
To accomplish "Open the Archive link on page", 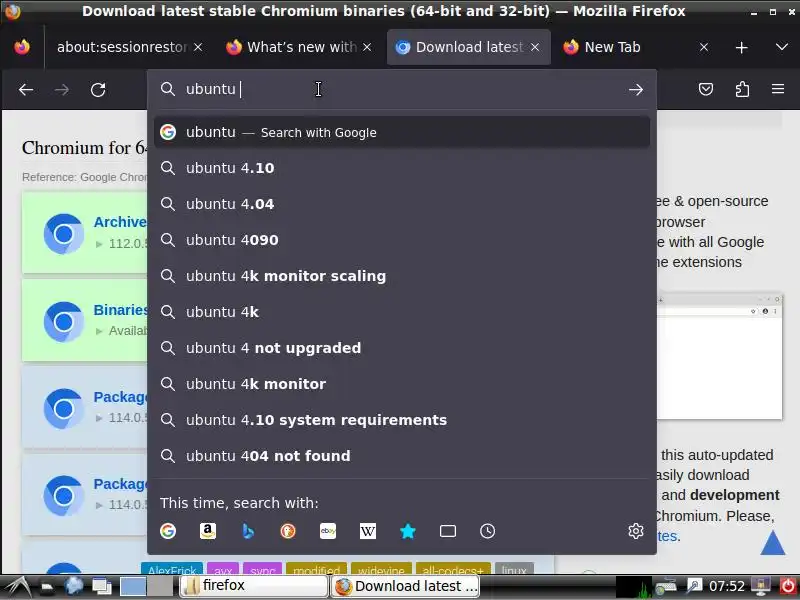I will tap(120, 222).
